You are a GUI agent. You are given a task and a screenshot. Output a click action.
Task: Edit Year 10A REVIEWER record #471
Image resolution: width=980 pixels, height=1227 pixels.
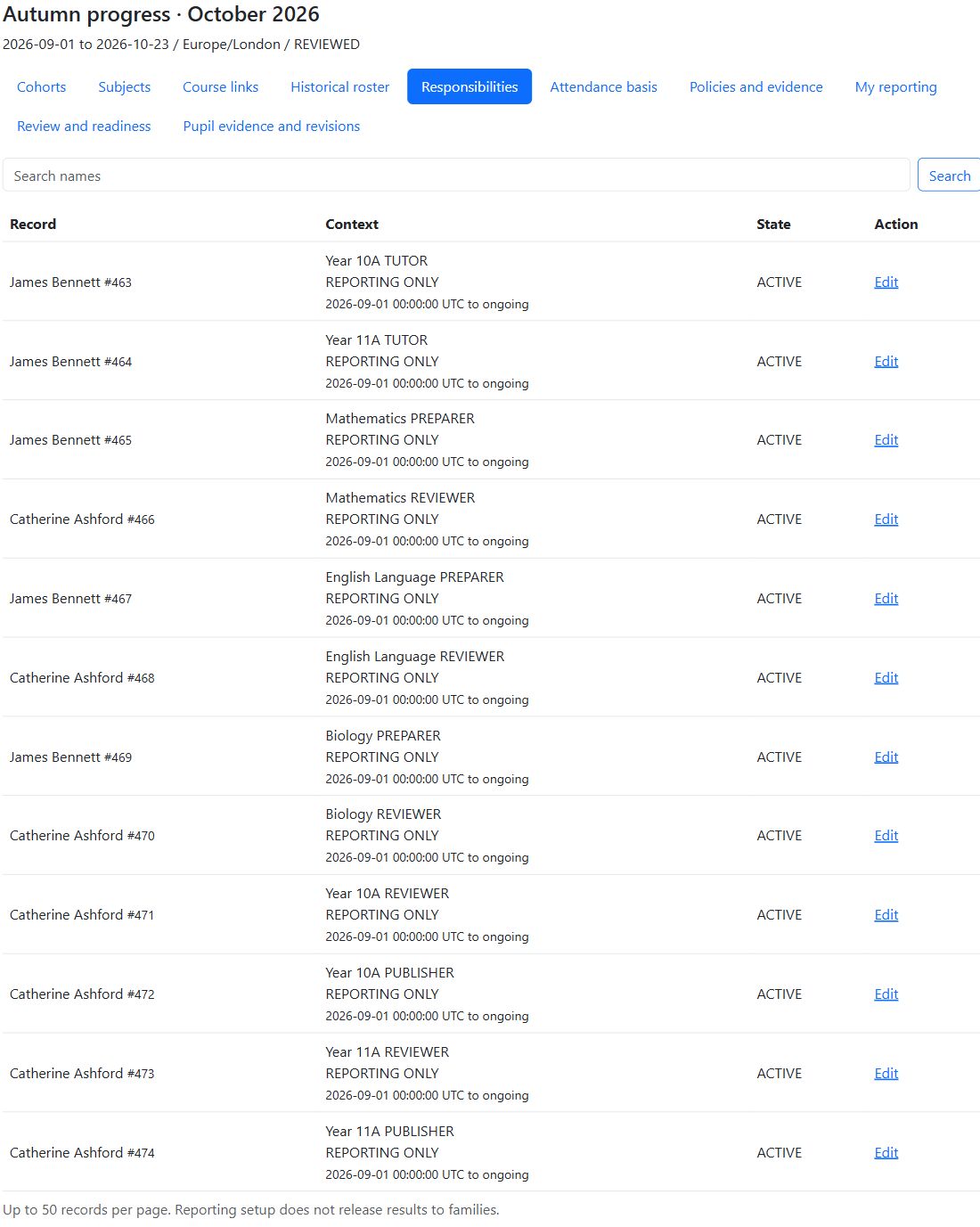[886, 914]
